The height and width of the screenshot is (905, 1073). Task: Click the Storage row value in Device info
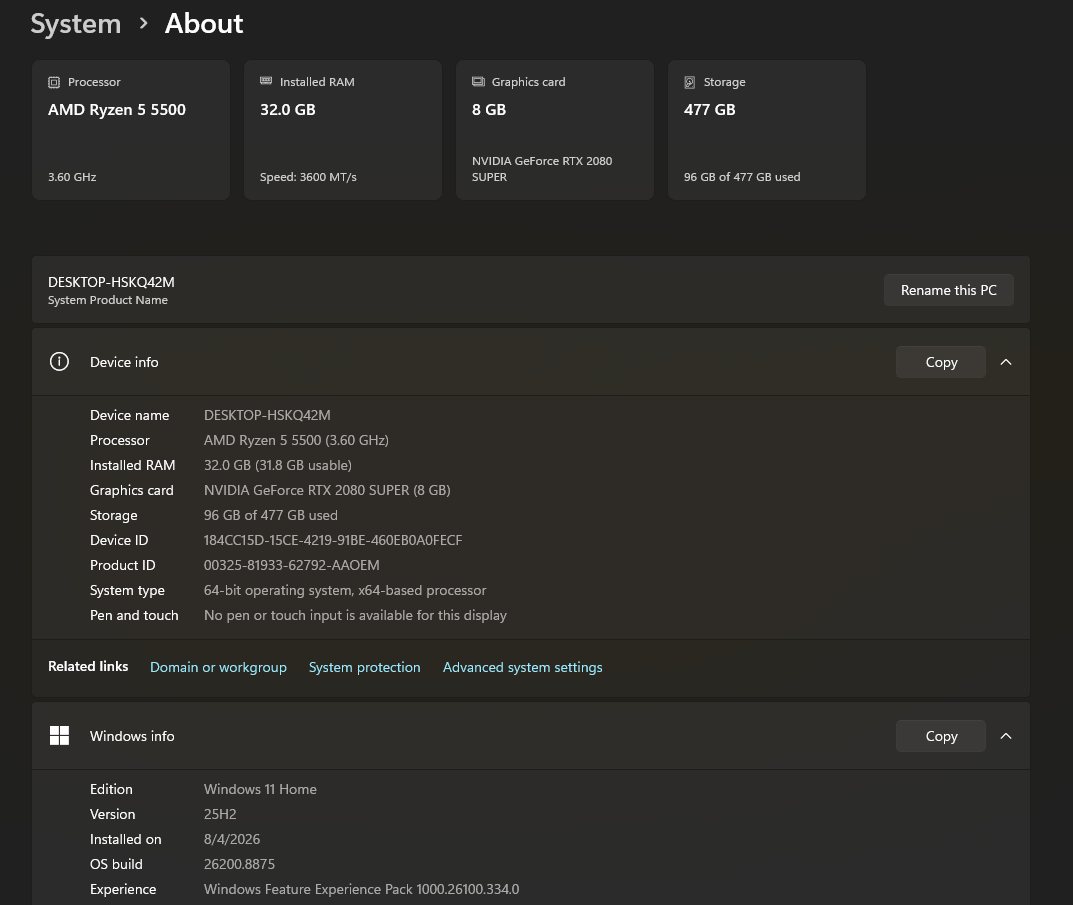(x=270, y=515)
